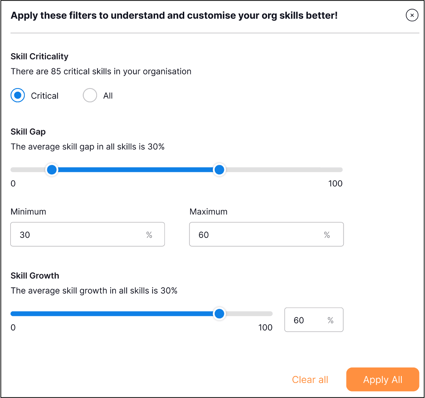Select the All radio button
Image resolution: width=425 pixels, height=398 pixels.
coord(90,95)
